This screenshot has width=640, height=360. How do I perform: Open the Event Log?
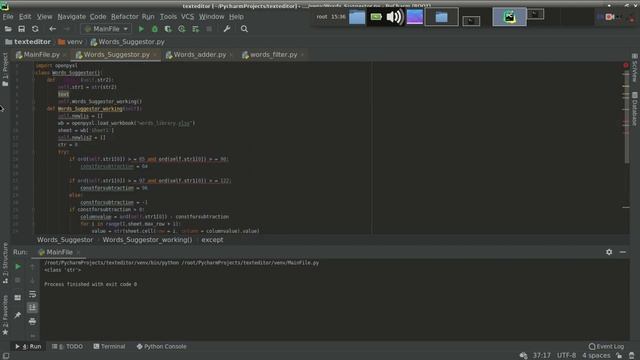(607, 347)
